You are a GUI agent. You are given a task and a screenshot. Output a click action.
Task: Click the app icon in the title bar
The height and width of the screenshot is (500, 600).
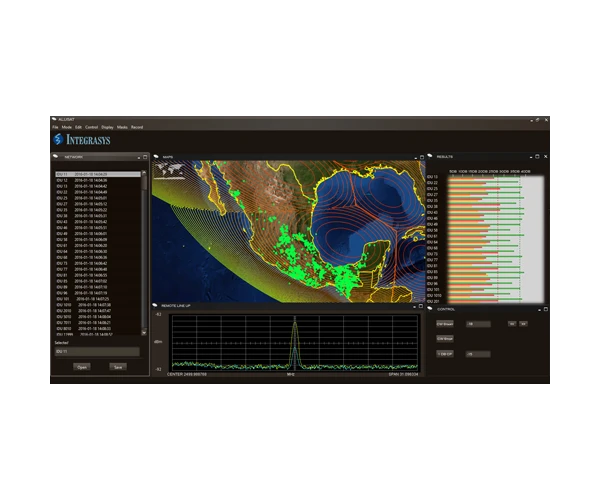coord(54,119)
